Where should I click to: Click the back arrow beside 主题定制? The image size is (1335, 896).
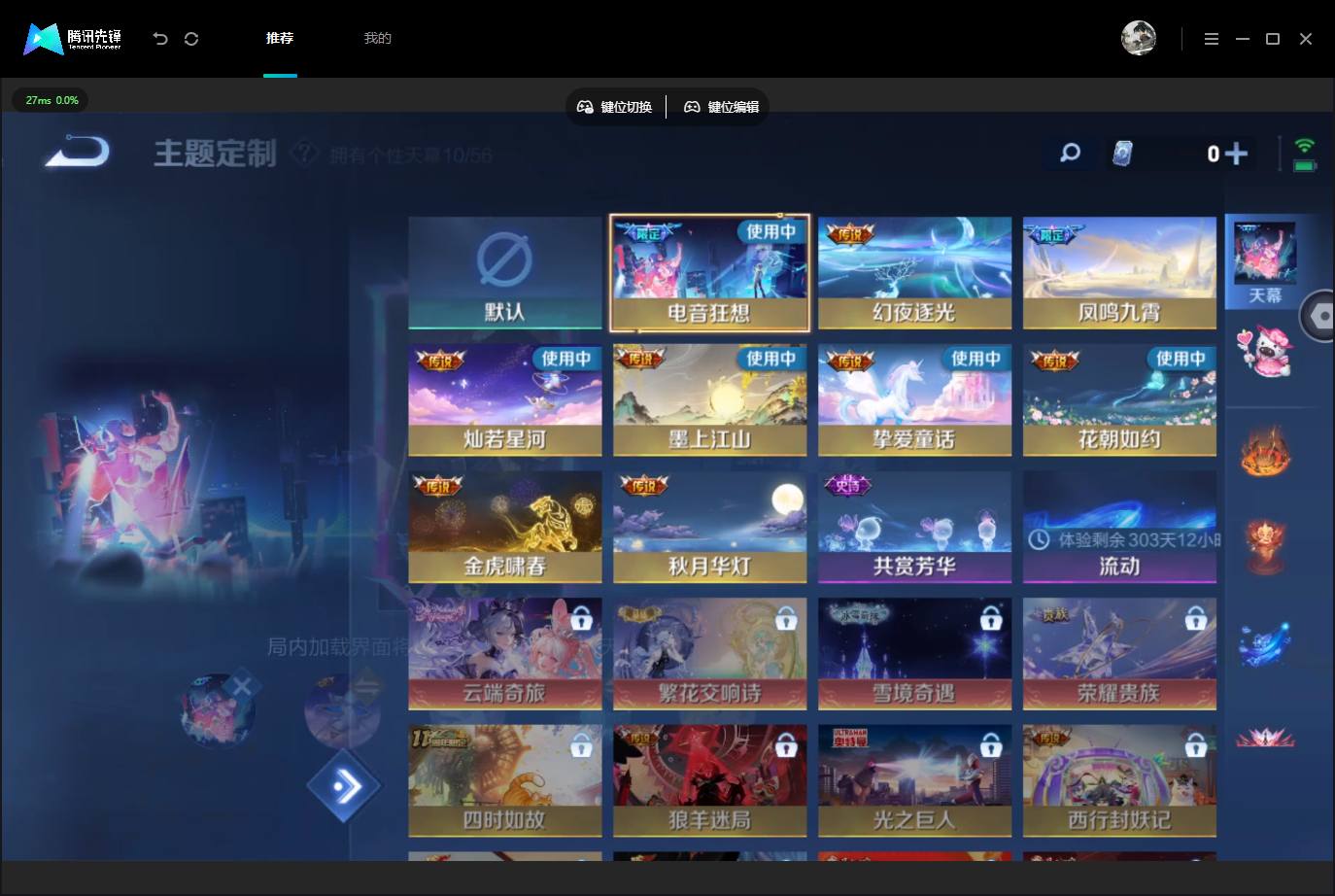pos(78,153)
